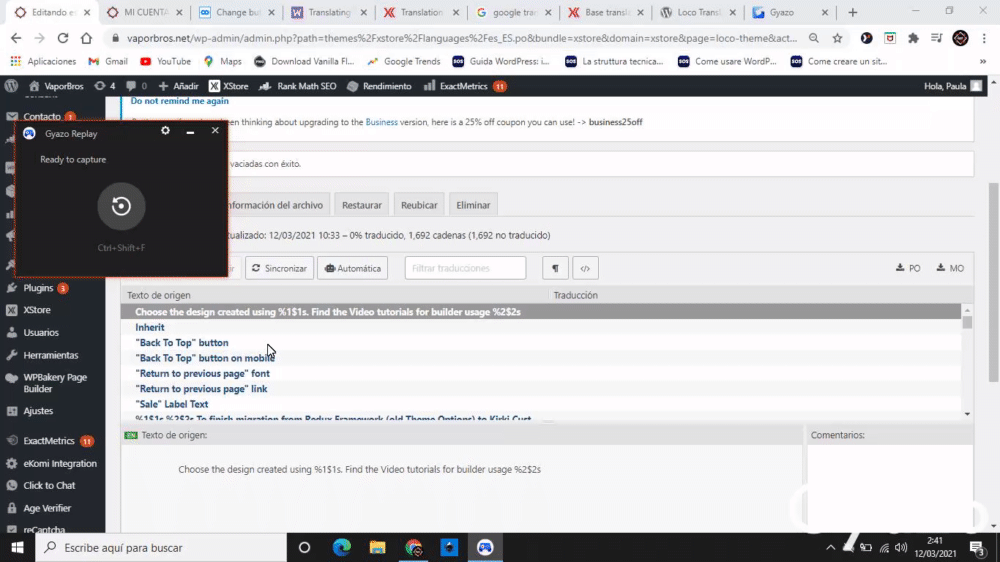Click the WordPress logo in admin bar
The width and height of the screenshot is (1000, 562).
click(11, 86)
